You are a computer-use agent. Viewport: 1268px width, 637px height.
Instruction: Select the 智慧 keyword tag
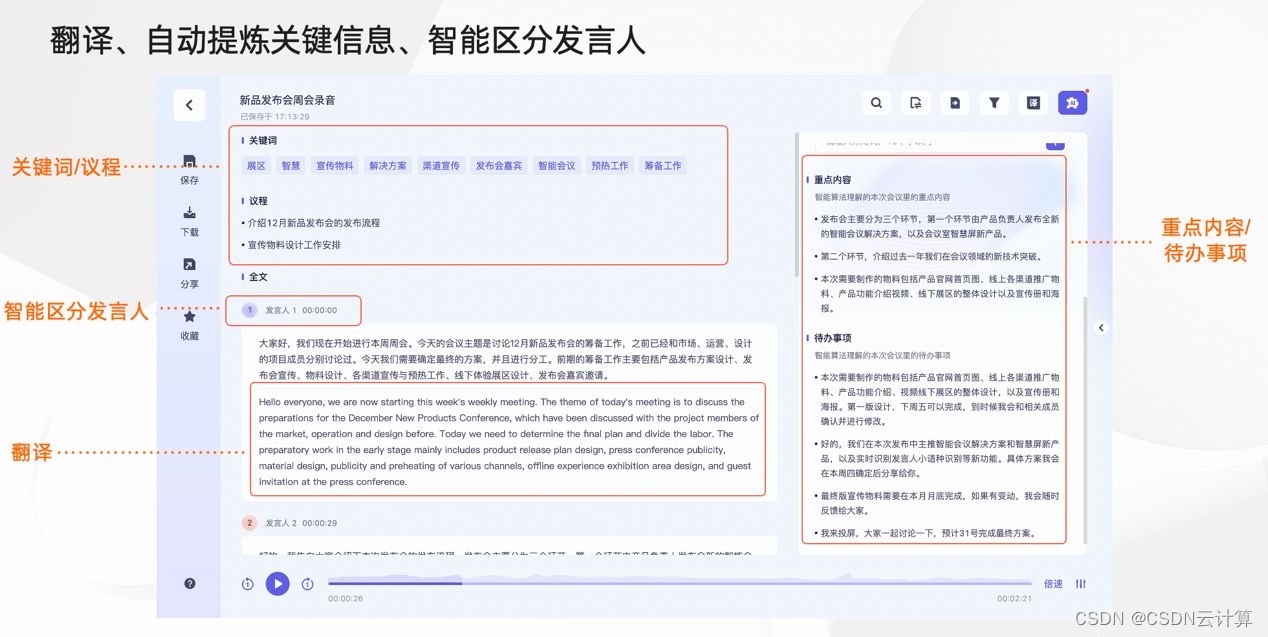tap(289, 165)
